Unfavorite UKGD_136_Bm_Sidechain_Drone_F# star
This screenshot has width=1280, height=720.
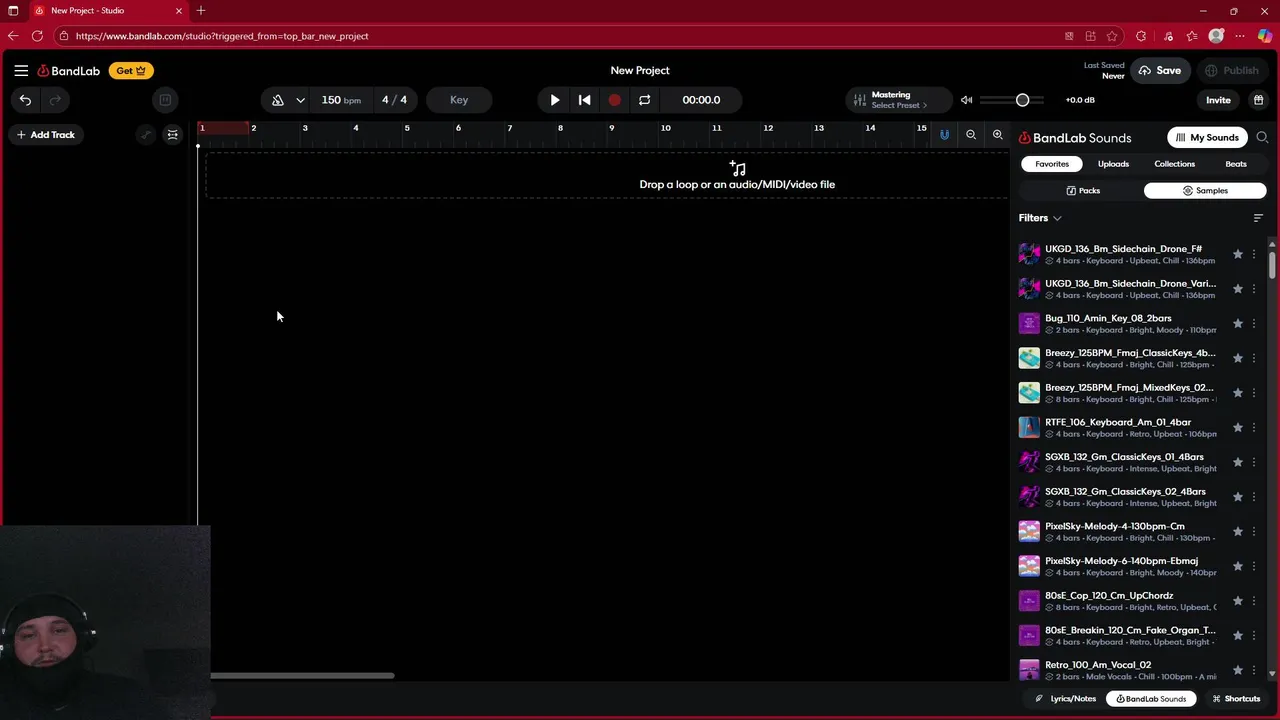1238,254
